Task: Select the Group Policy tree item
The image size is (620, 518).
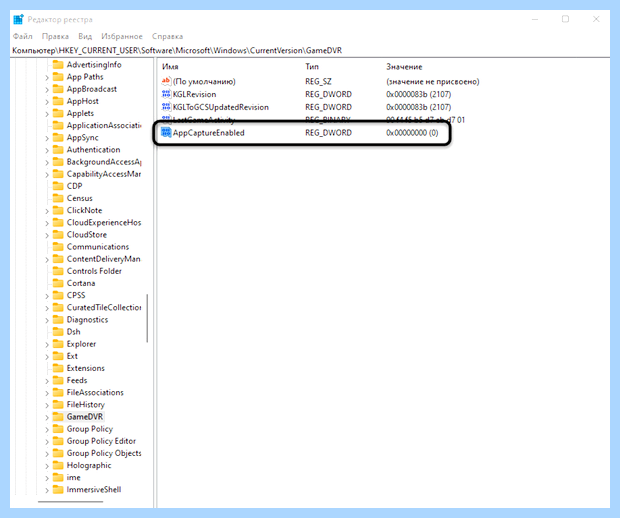Action: click(90, 429)
